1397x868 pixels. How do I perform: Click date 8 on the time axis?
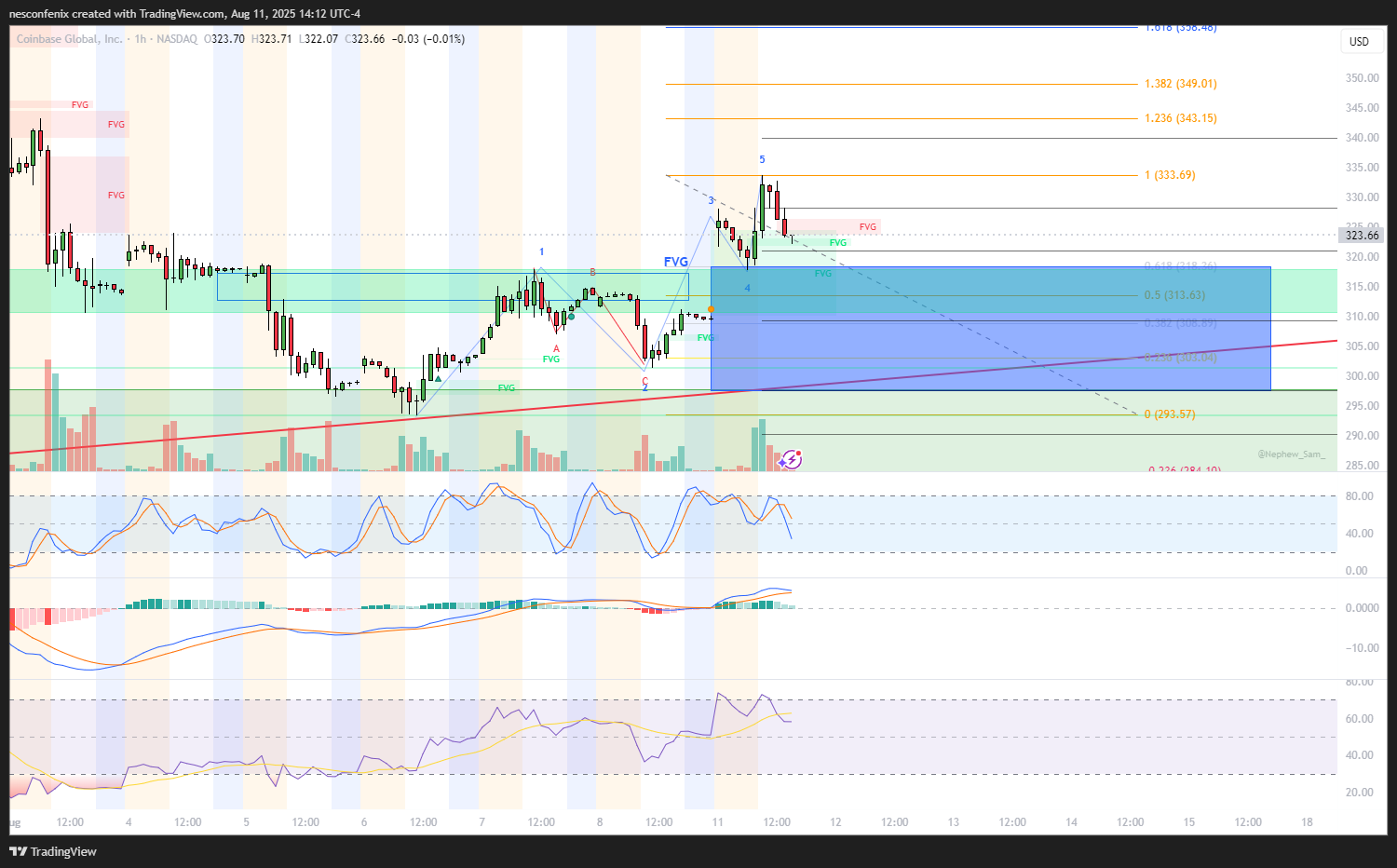600,822
